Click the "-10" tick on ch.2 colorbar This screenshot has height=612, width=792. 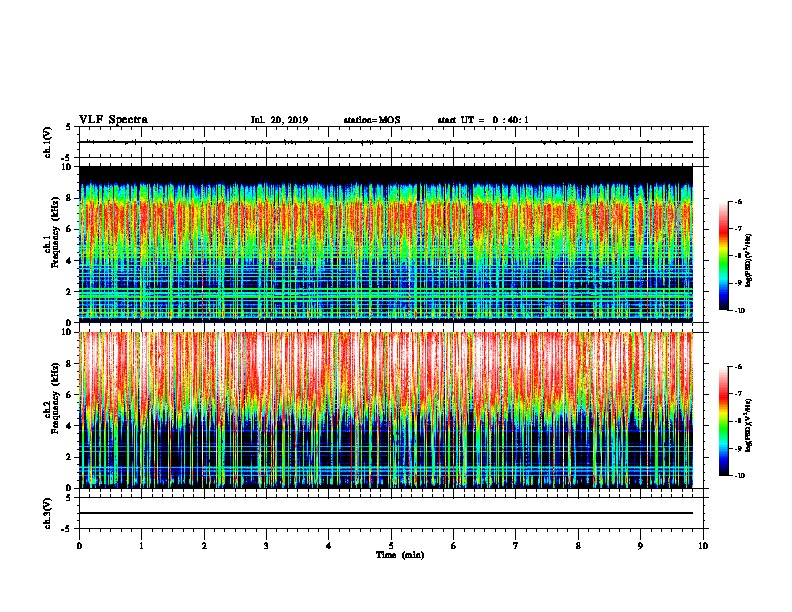[740, 476]
